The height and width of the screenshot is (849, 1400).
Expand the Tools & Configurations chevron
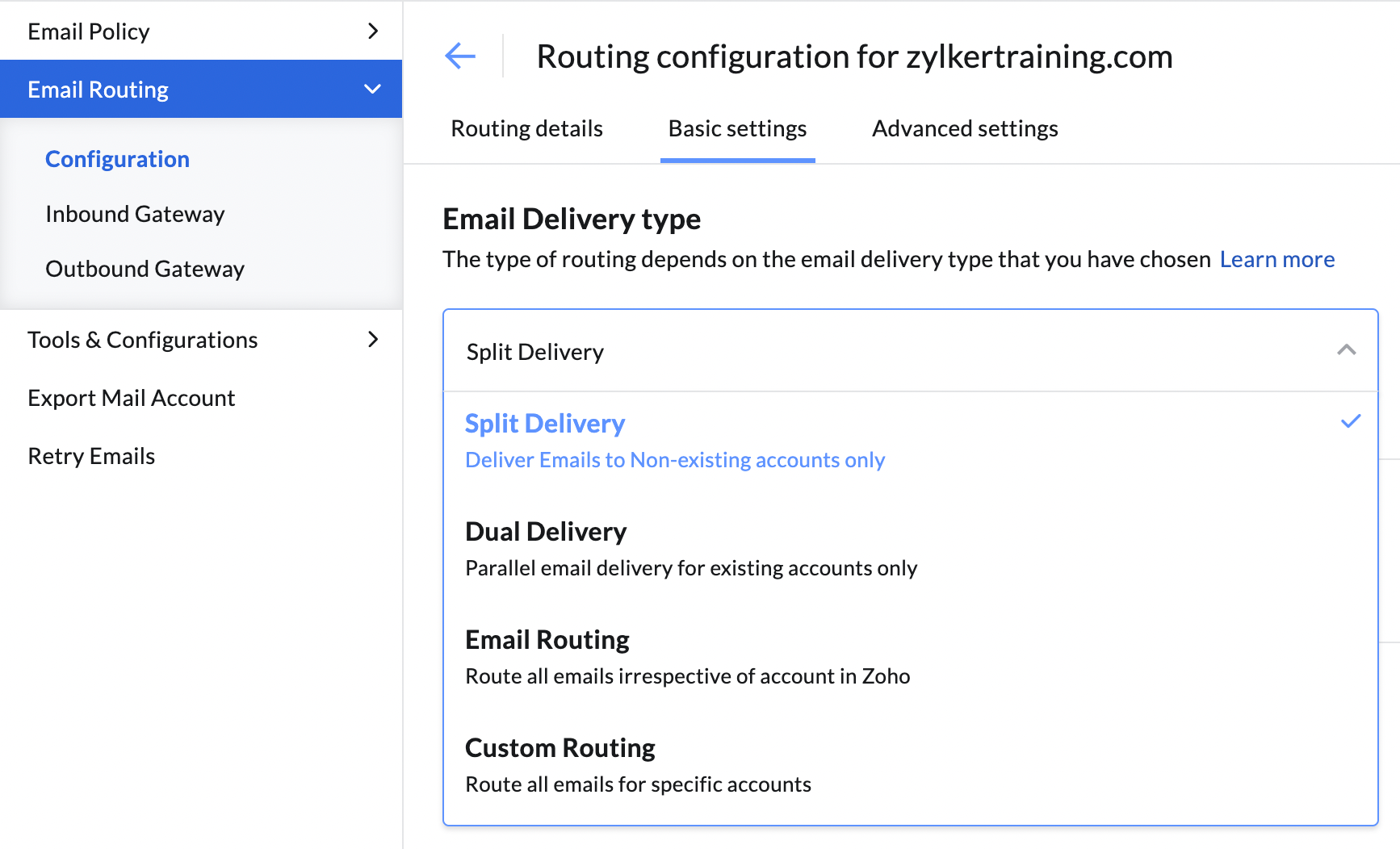373,340
